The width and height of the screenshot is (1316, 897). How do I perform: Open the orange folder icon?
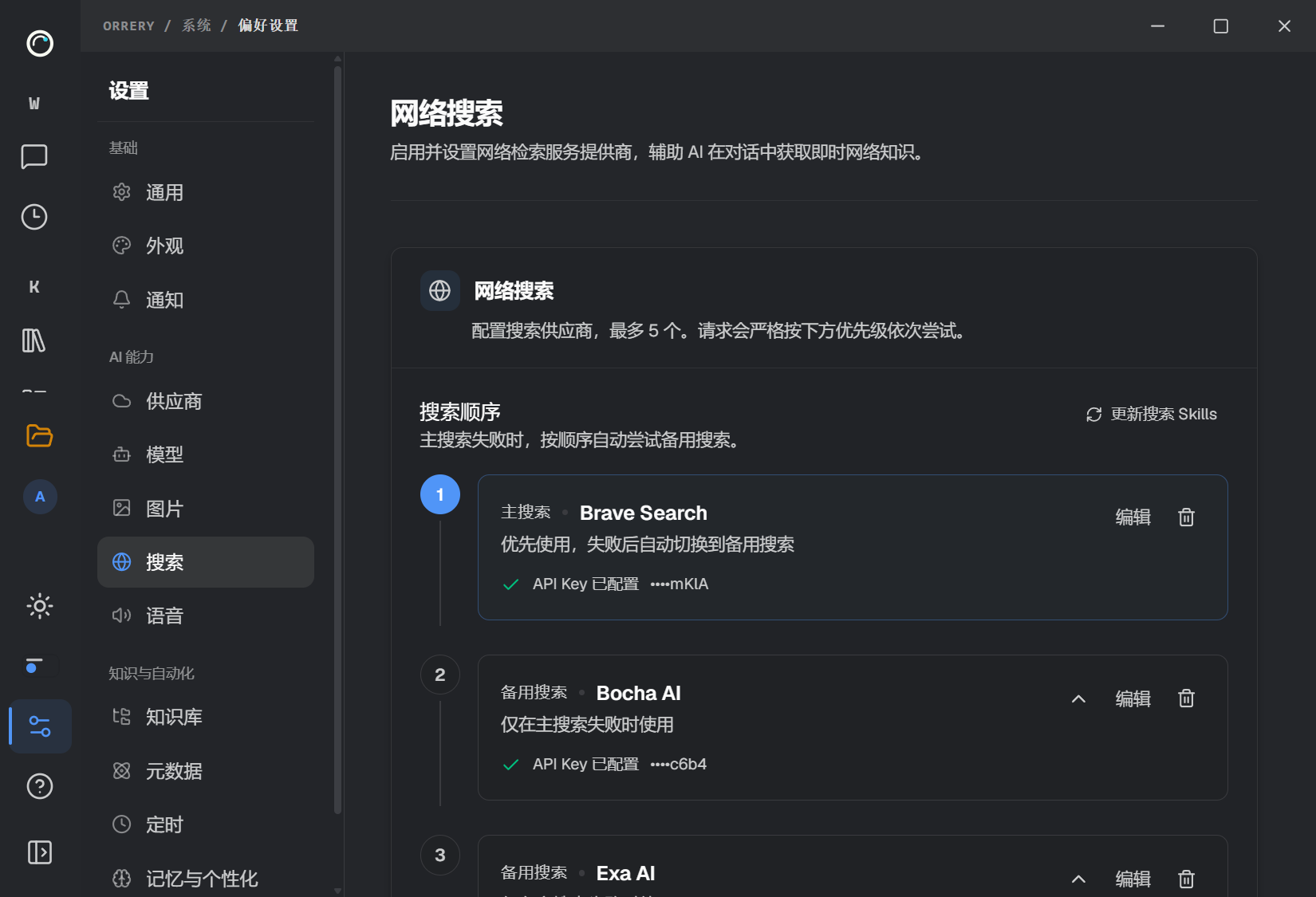pos(39,435)
